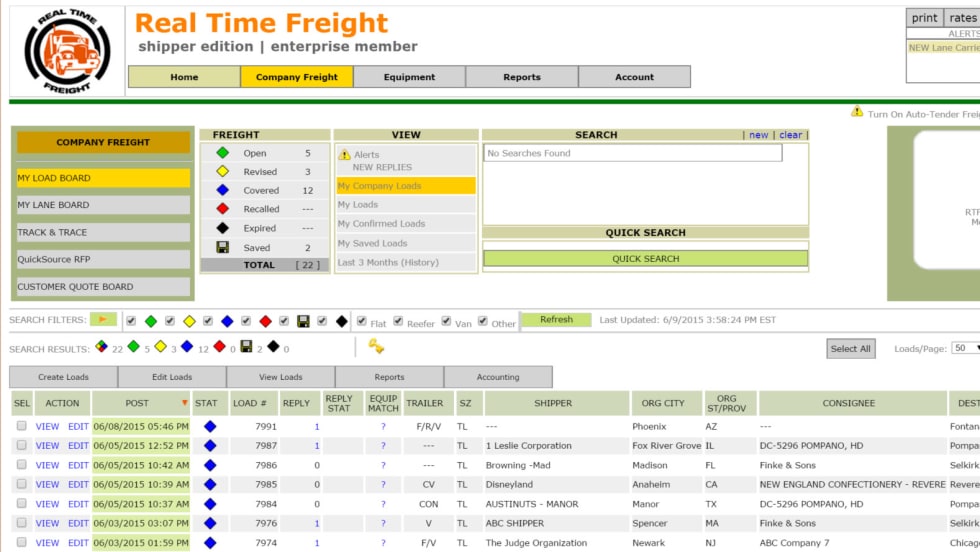The height and width of the screenshot is (552, 980).
Task: Switch to the Reports top navigation tab
Action: click(x=521, y=77)
